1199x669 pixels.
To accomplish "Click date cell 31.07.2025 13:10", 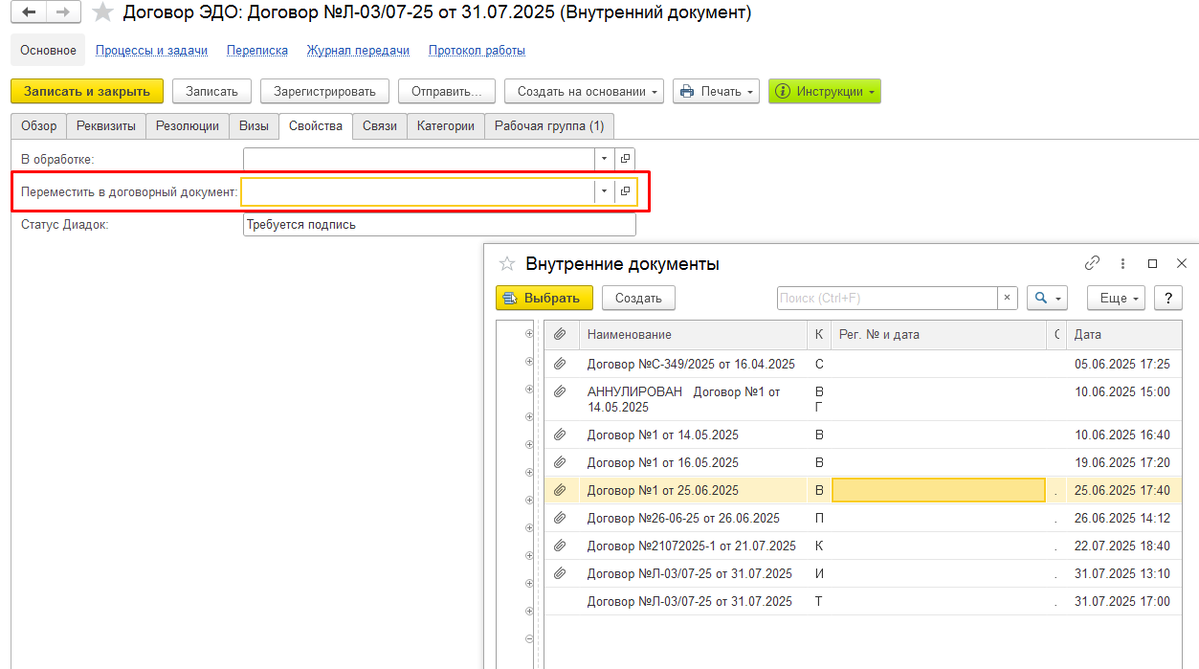I will (x=1122, y=573).
